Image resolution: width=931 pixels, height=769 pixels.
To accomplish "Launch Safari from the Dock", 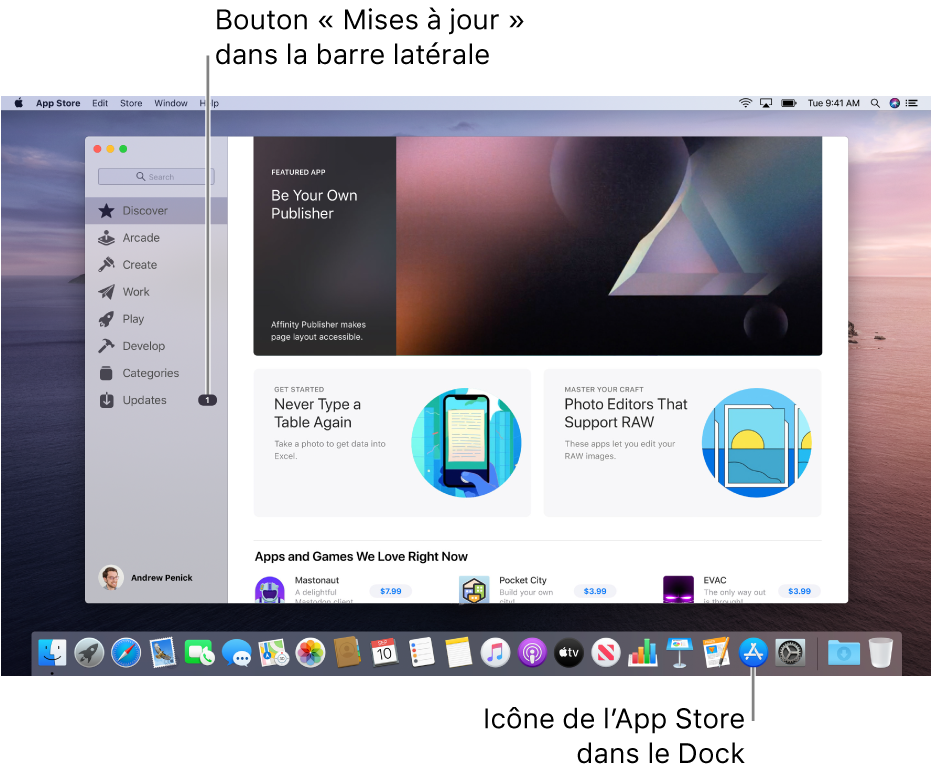I will tap(126, 653).
